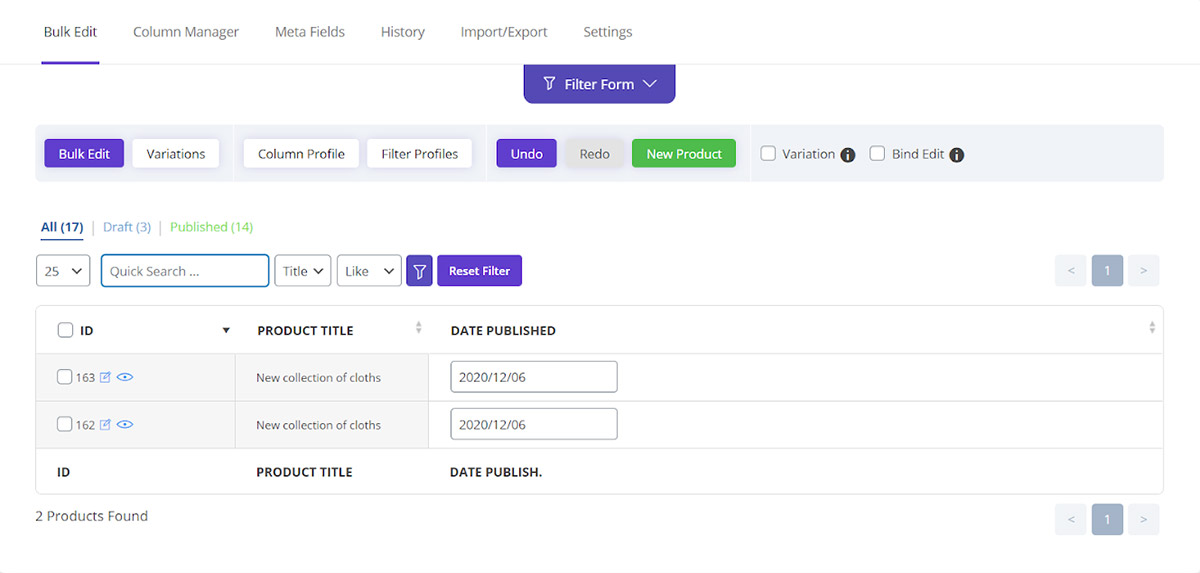Edit date published field for product 163
The width and height of the screenshot is (1200, 573).
[x=534, y=377]
